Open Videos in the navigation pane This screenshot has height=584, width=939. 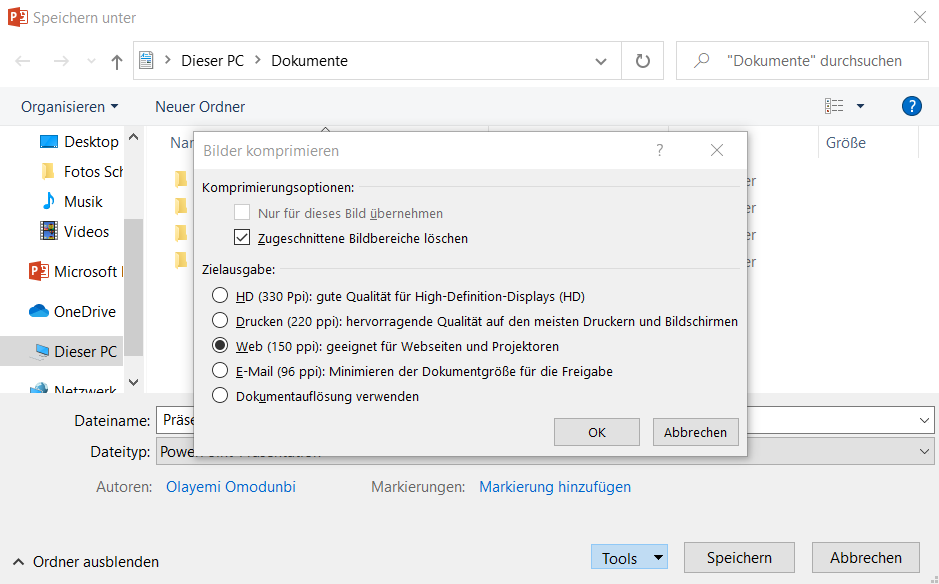coord(86,231)
